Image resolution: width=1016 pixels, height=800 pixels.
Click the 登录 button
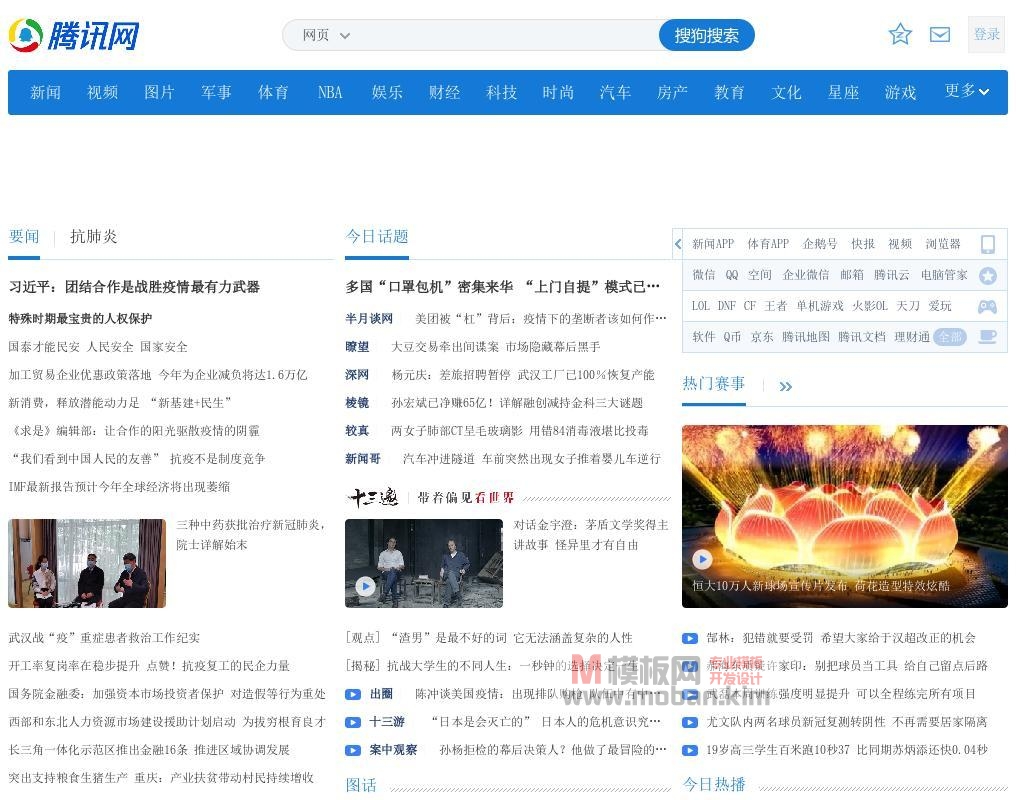click(x=986, y=34)
